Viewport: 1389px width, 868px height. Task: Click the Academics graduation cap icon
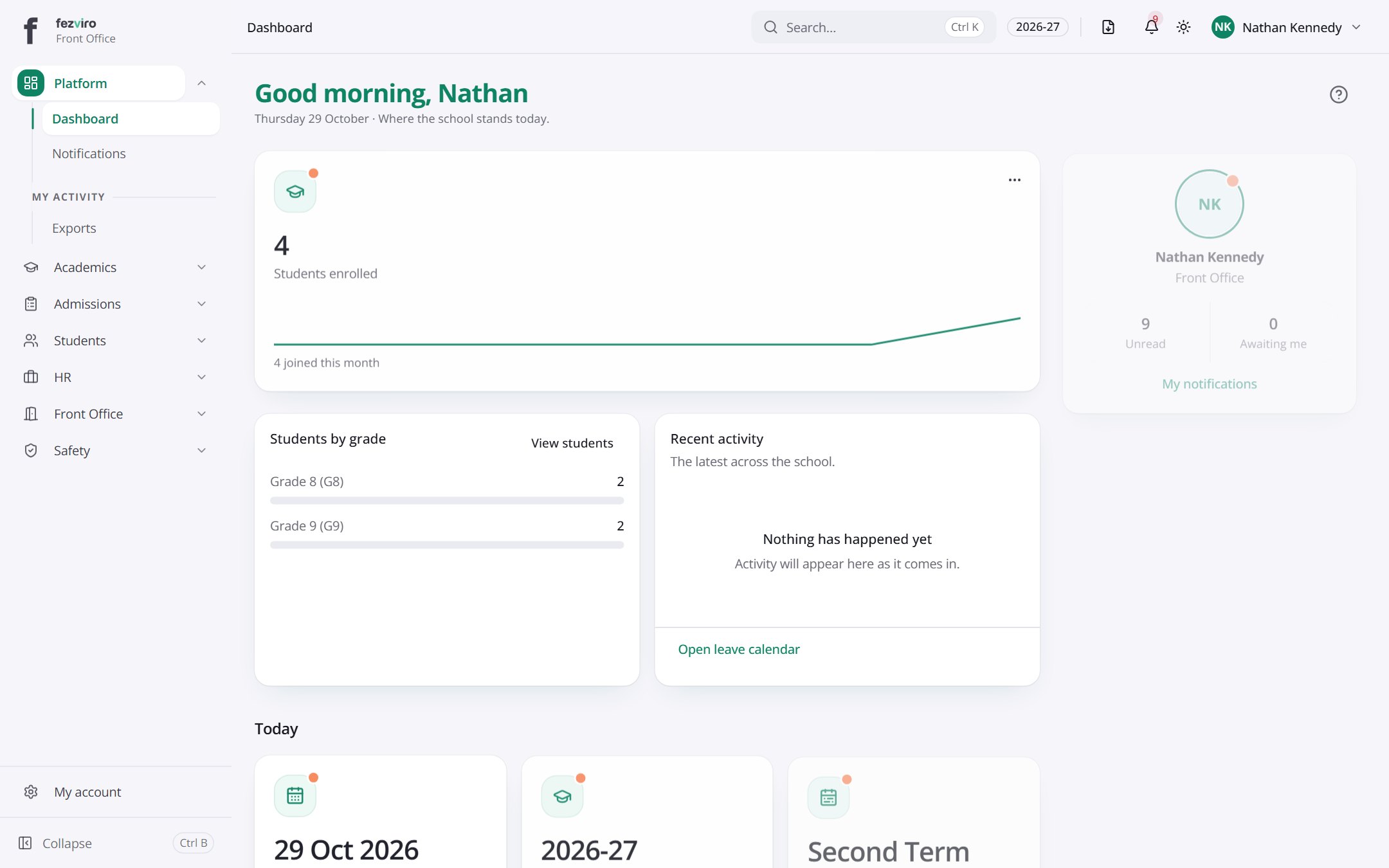pos(31,267)
